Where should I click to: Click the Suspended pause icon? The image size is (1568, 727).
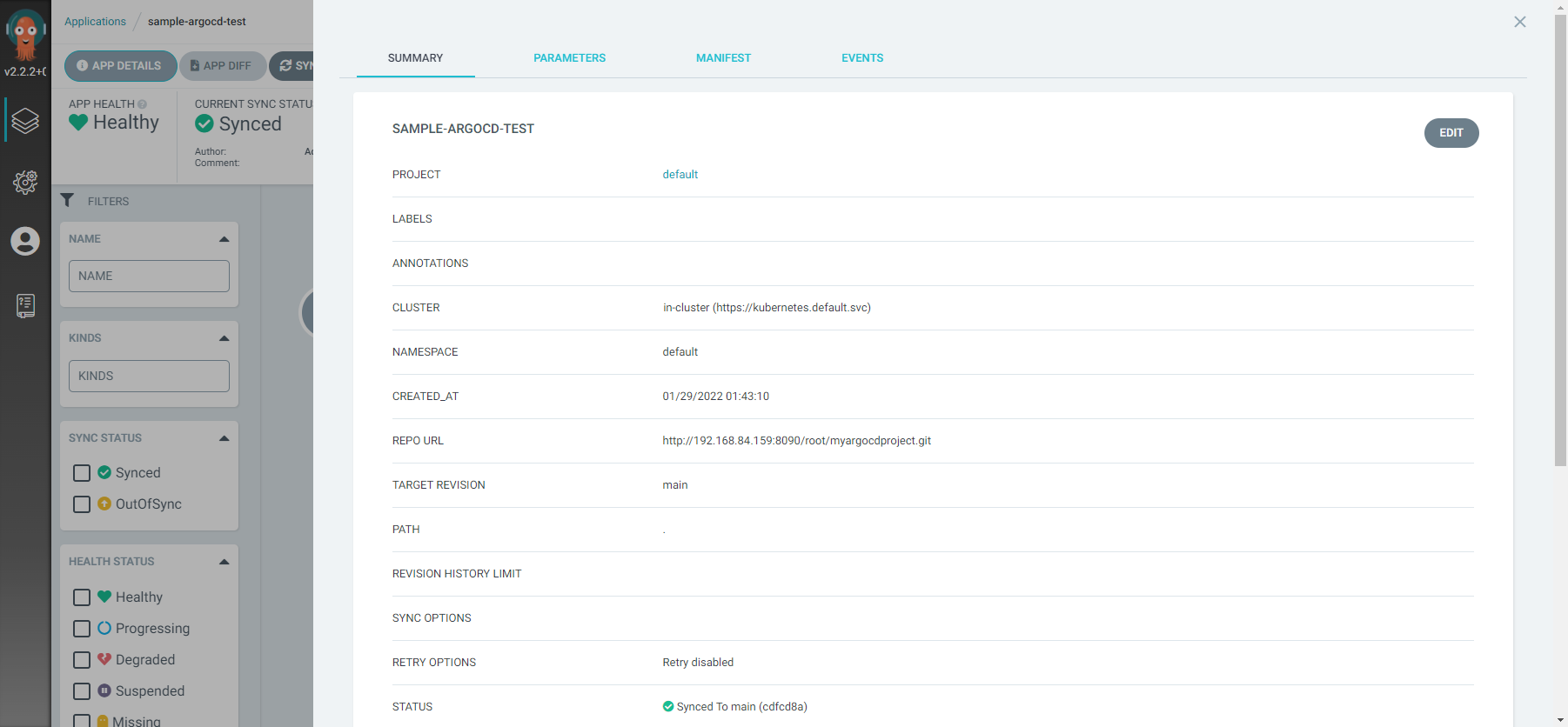pyautogui.click(x=104, y=690)
